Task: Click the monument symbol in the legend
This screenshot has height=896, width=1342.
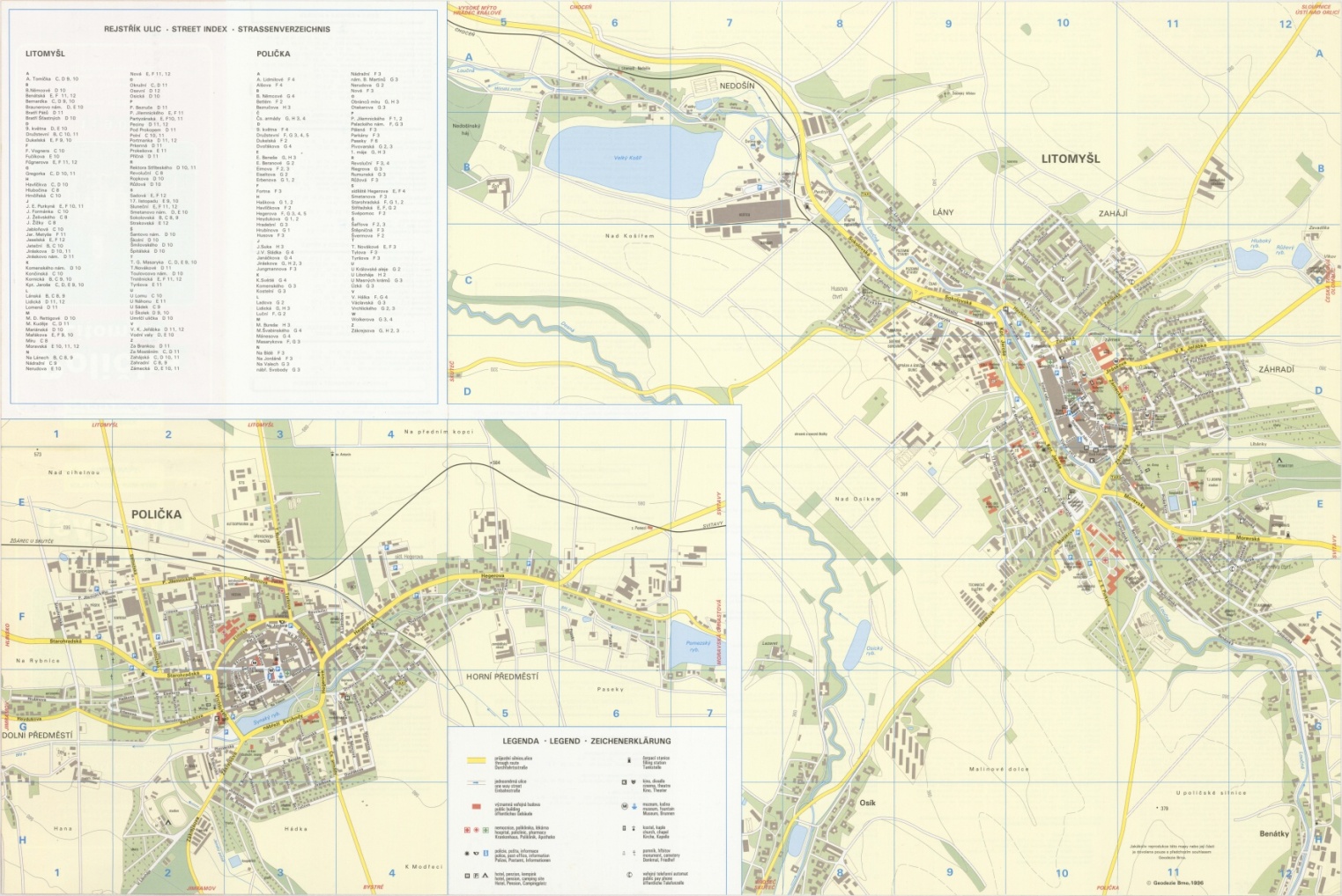Action: [x=624, y=853]
